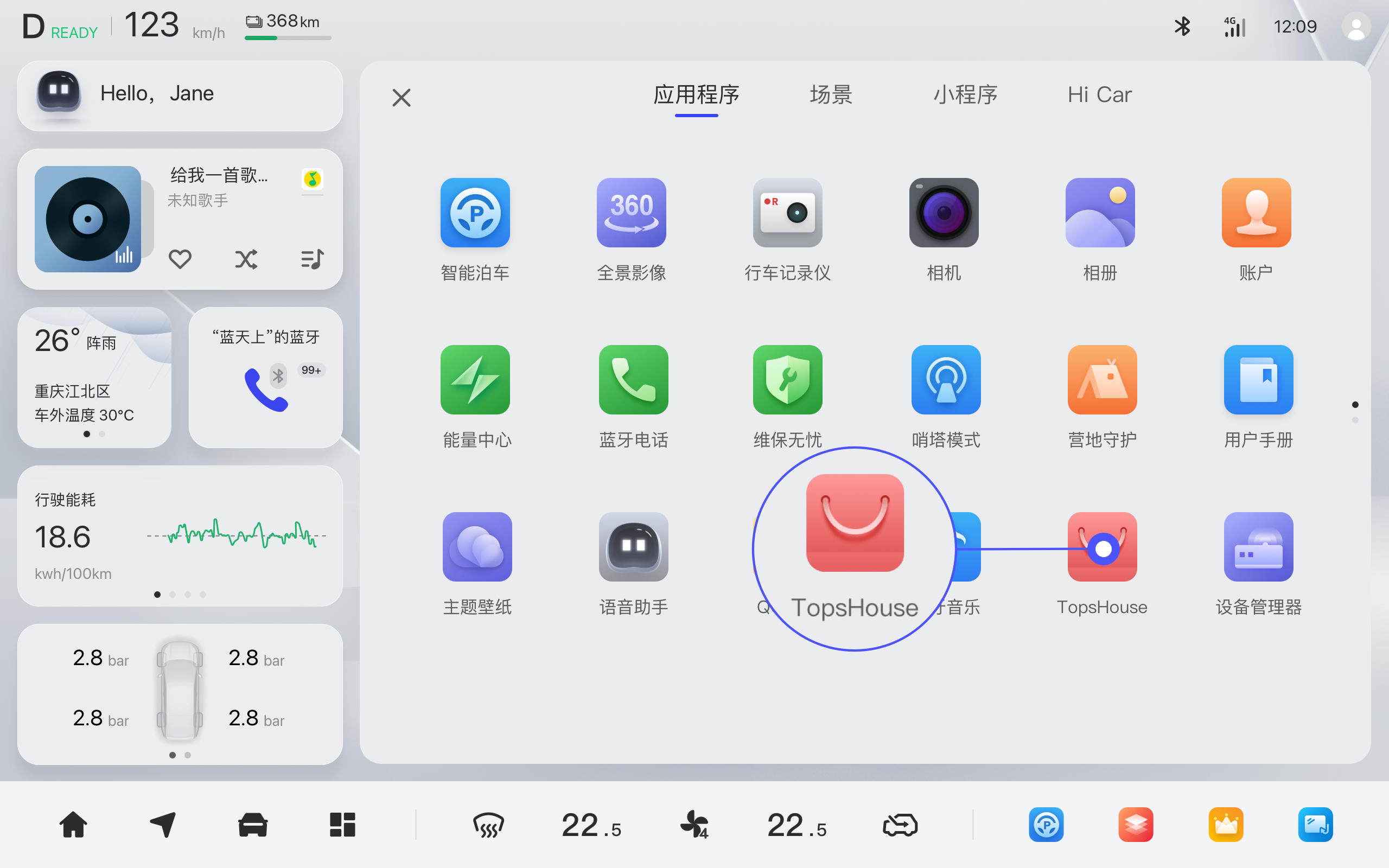1389x868 pixels.
Task: Click the fan speed icon
Action: coord(694,825)
